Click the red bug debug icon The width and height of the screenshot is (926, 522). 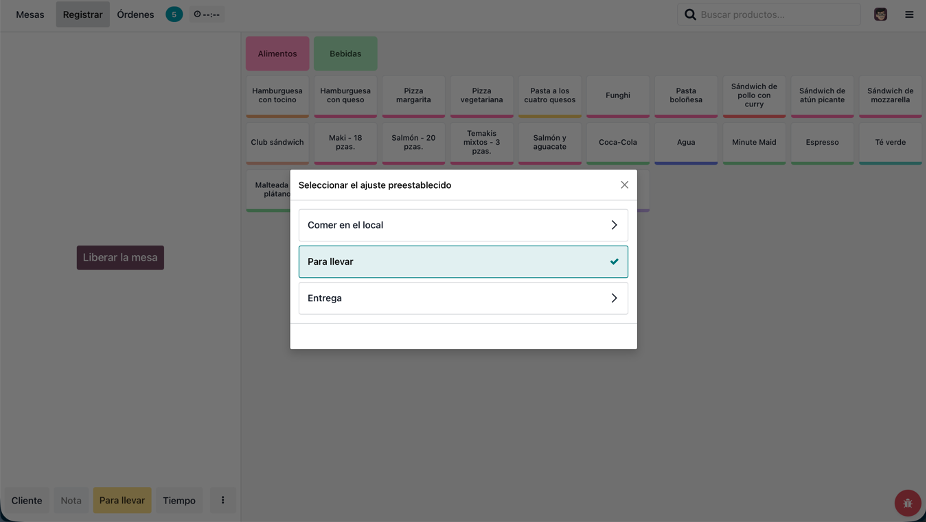[907, 503]
